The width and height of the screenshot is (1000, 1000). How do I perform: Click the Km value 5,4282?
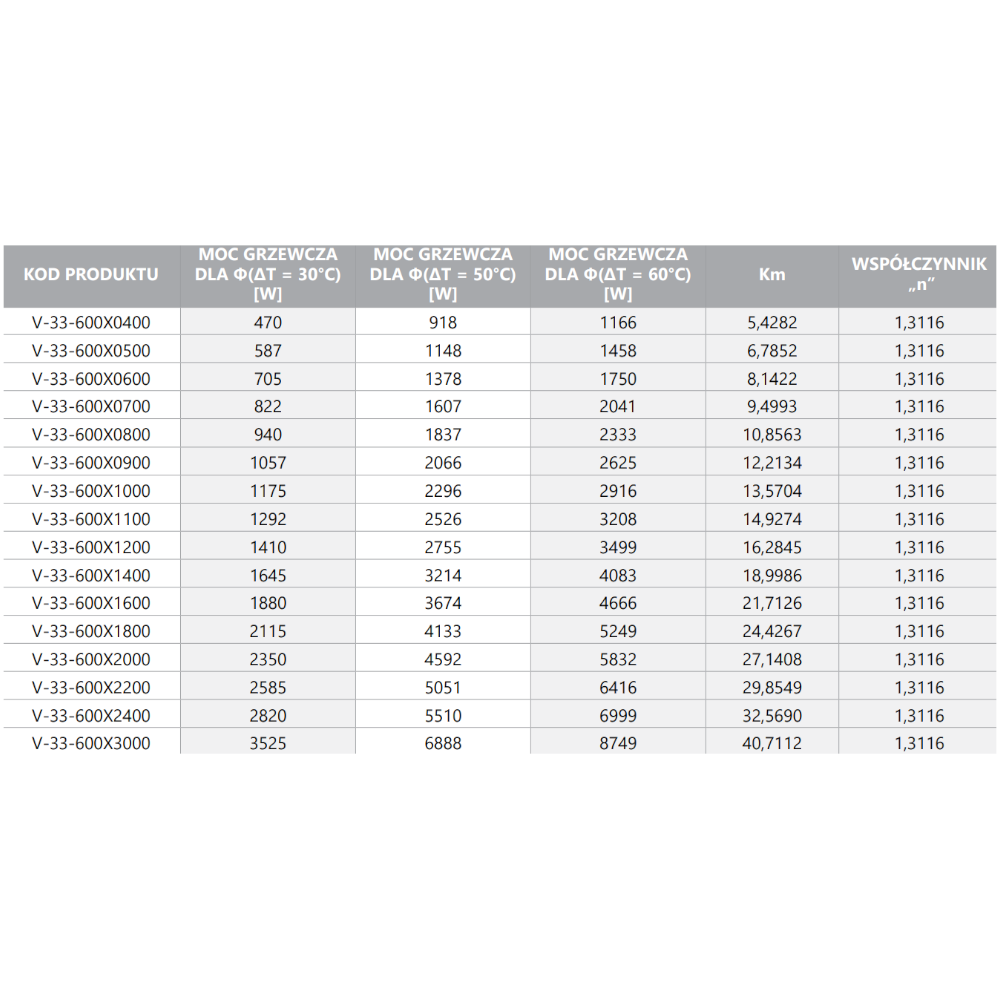click(772, 322)
